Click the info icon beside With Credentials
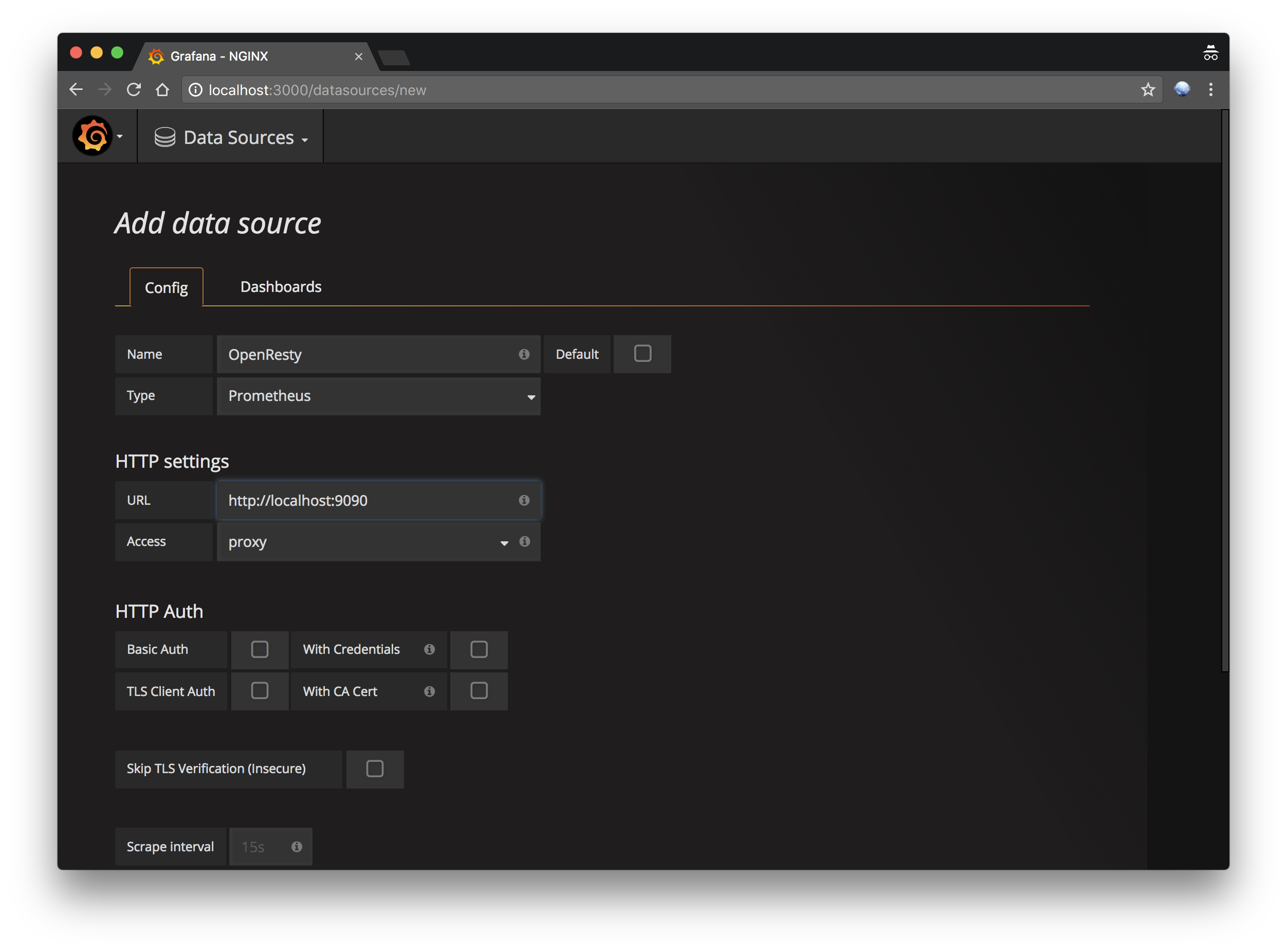The height and width of the screenshot is (952, 1287). (x=429, y=649)
